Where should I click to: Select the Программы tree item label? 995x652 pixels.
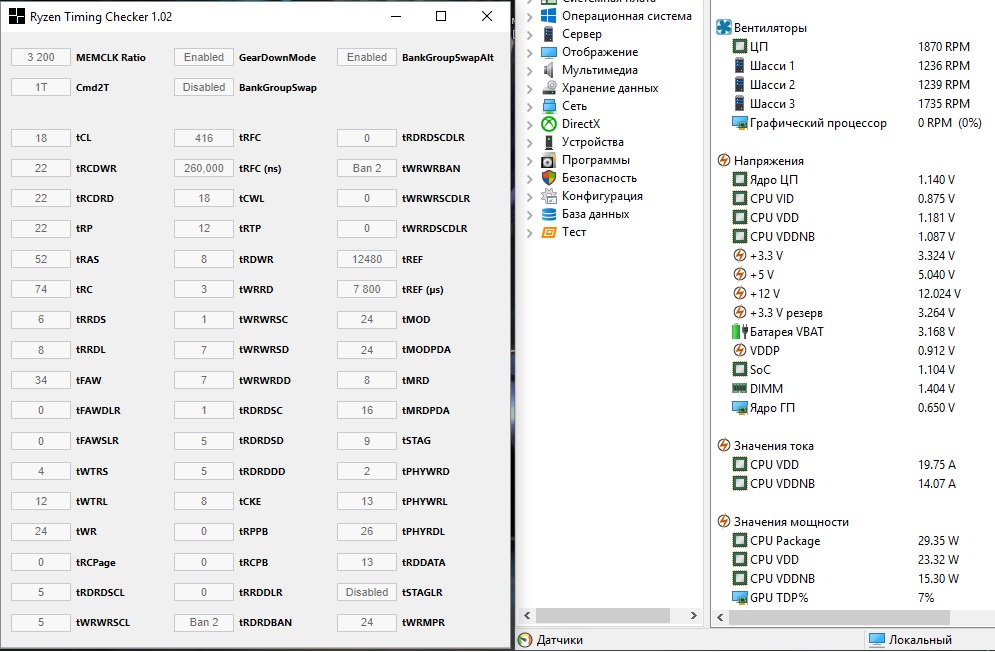(595, 160)
